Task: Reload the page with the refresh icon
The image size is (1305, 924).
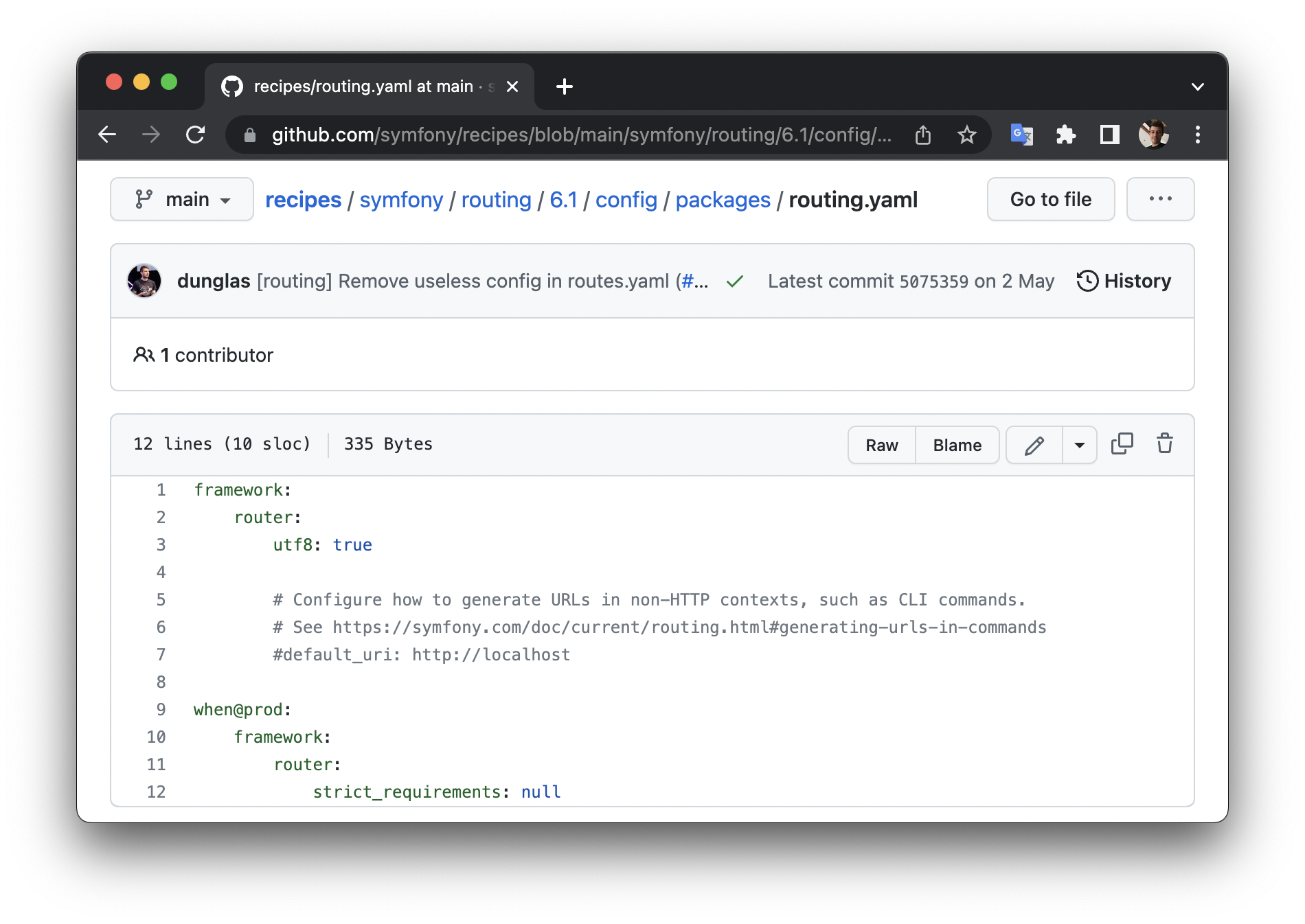Action: click(196, 135)
